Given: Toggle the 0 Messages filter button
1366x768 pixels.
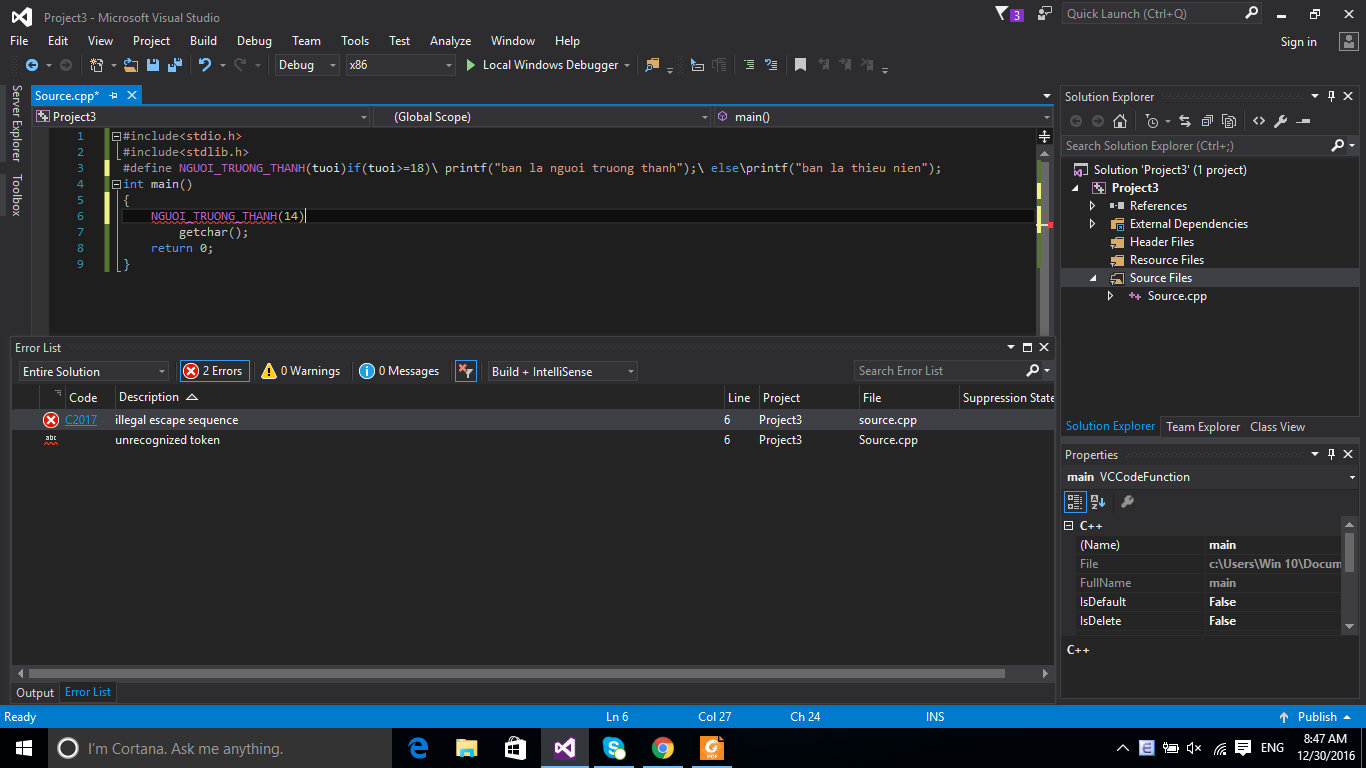Looking at the screenshot, I should (x=400, y=371).
